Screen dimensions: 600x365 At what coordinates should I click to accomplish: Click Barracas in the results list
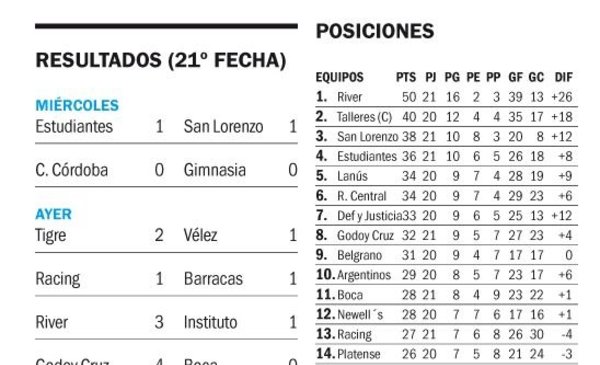pos(213,279)
